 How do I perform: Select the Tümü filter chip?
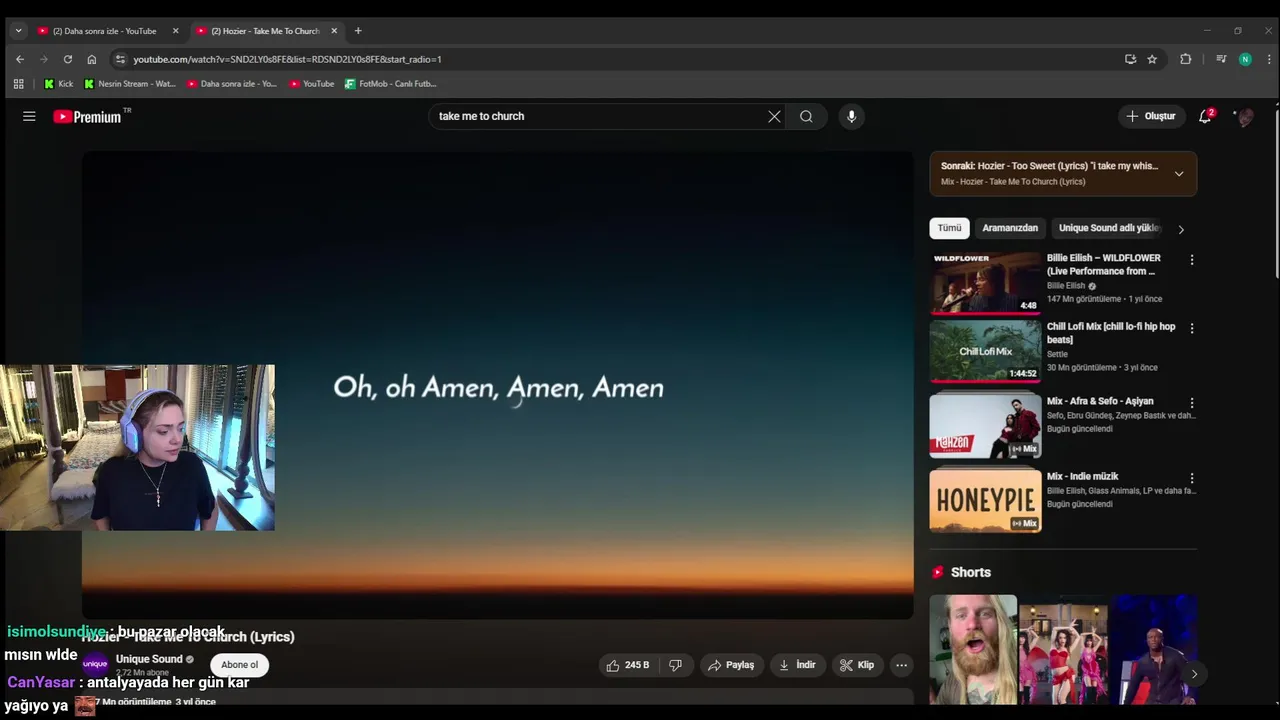(949, 228)
